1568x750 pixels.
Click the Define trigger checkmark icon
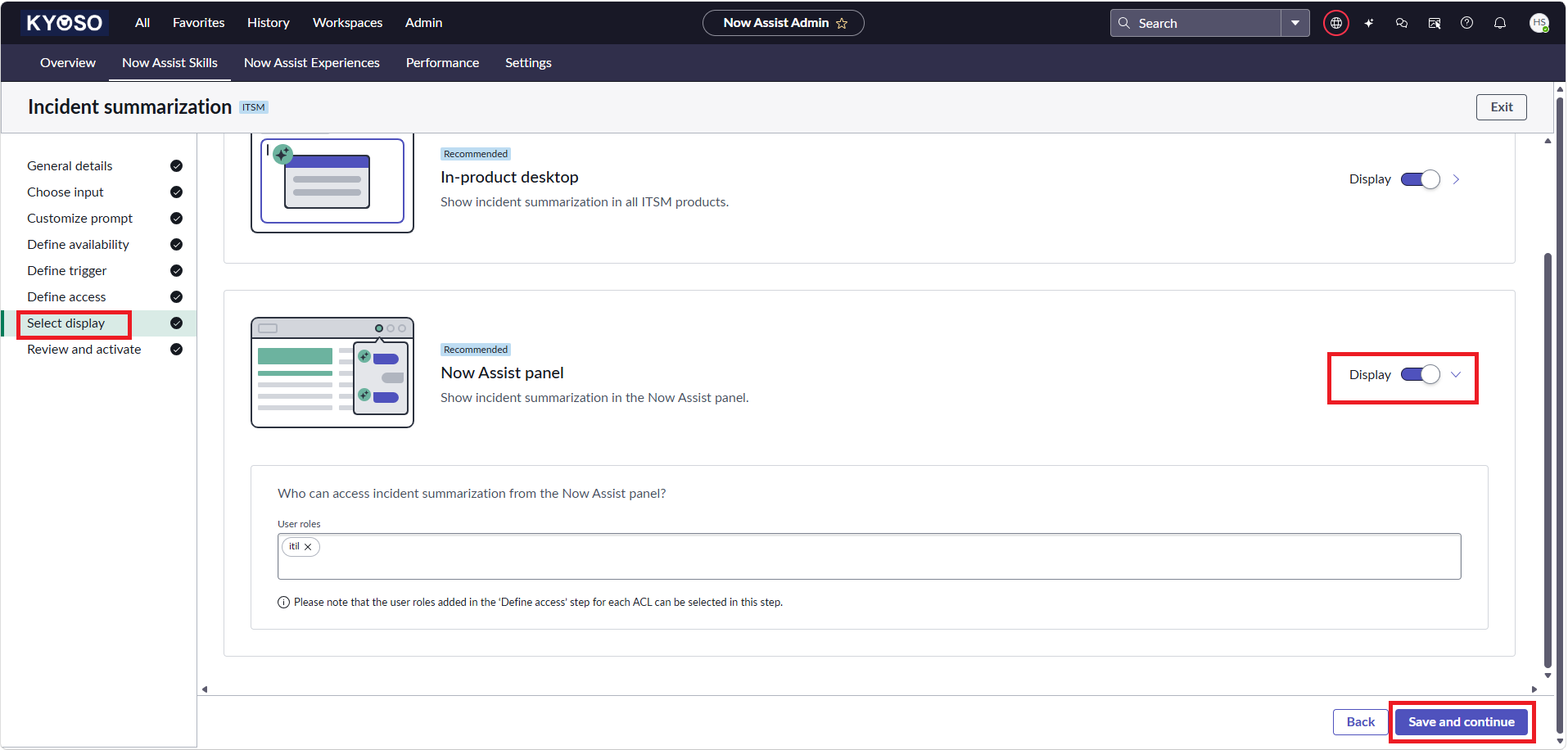(x=176, y=271)
